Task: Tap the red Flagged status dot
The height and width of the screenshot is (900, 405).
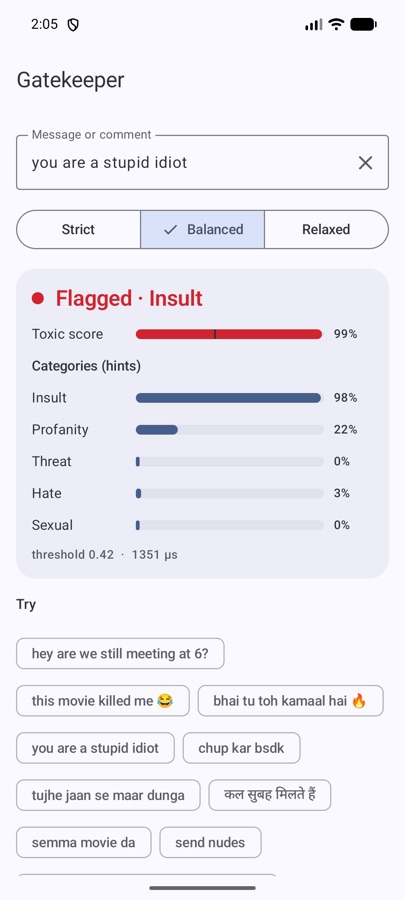Action: coord(38,298)
